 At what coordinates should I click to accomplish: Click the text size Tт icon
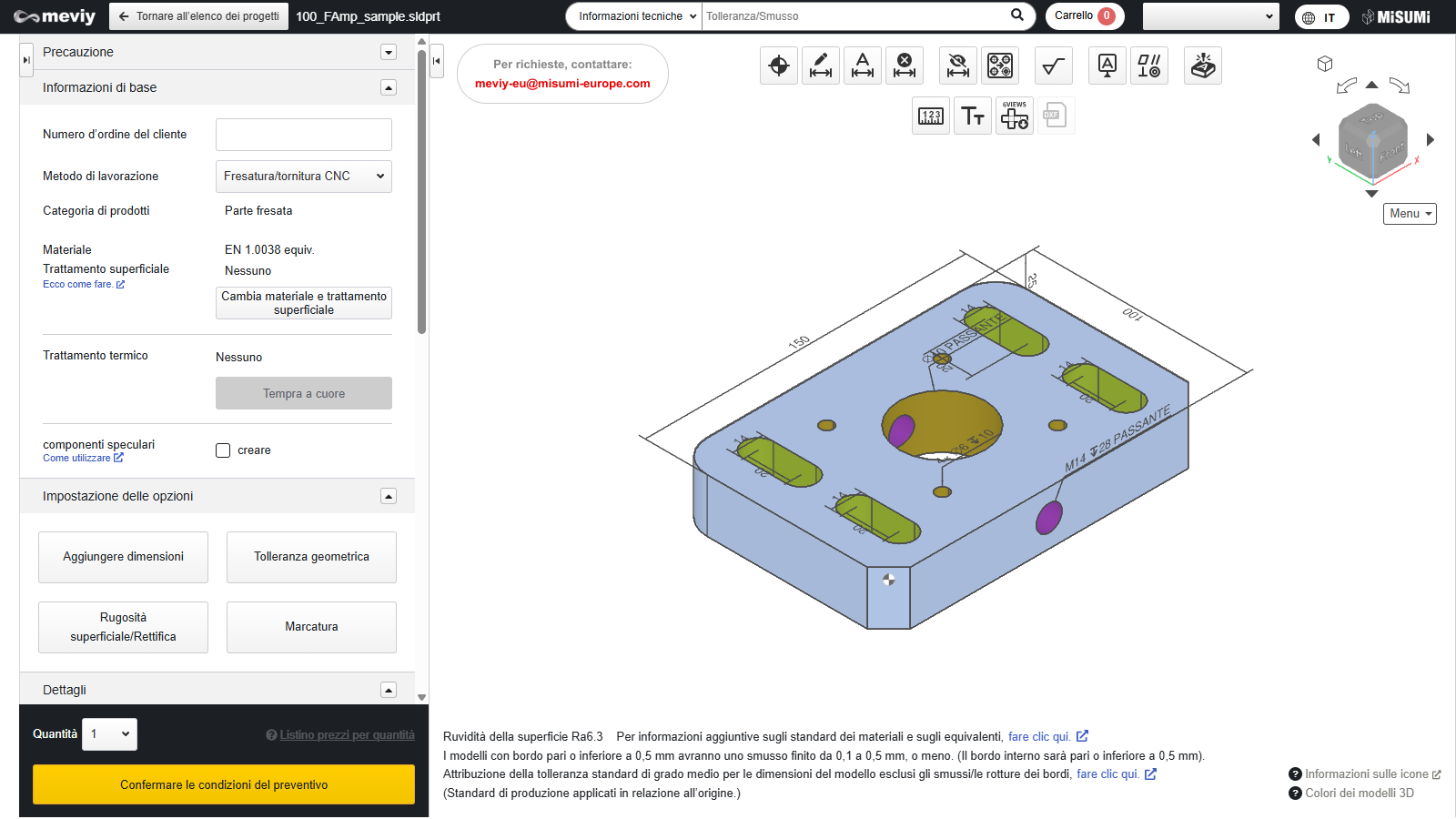coord(973,116)
